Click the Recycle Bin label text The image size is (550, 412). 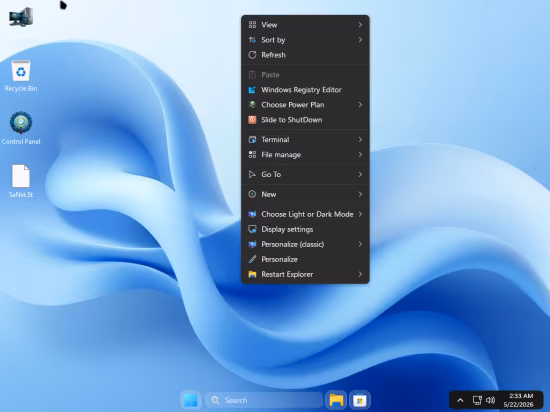click(21, 89)
